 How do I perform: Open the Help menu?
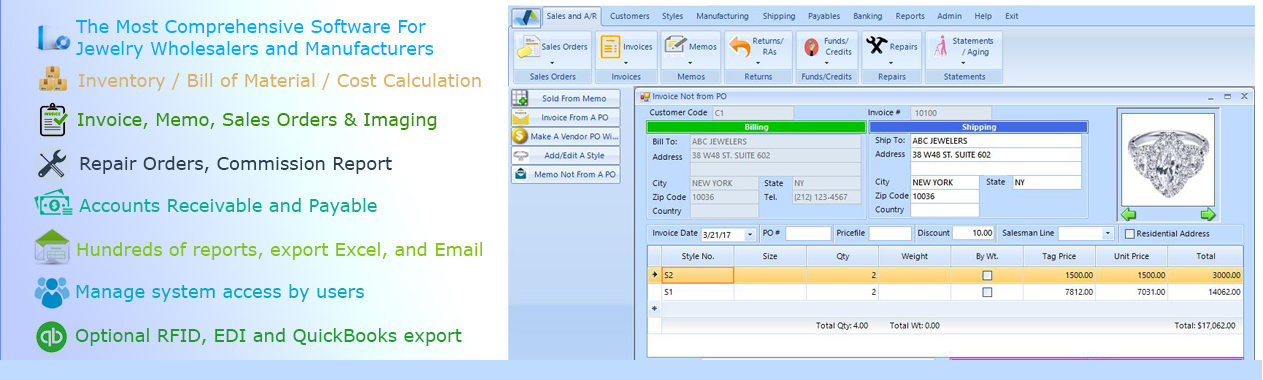pos(983,16)
